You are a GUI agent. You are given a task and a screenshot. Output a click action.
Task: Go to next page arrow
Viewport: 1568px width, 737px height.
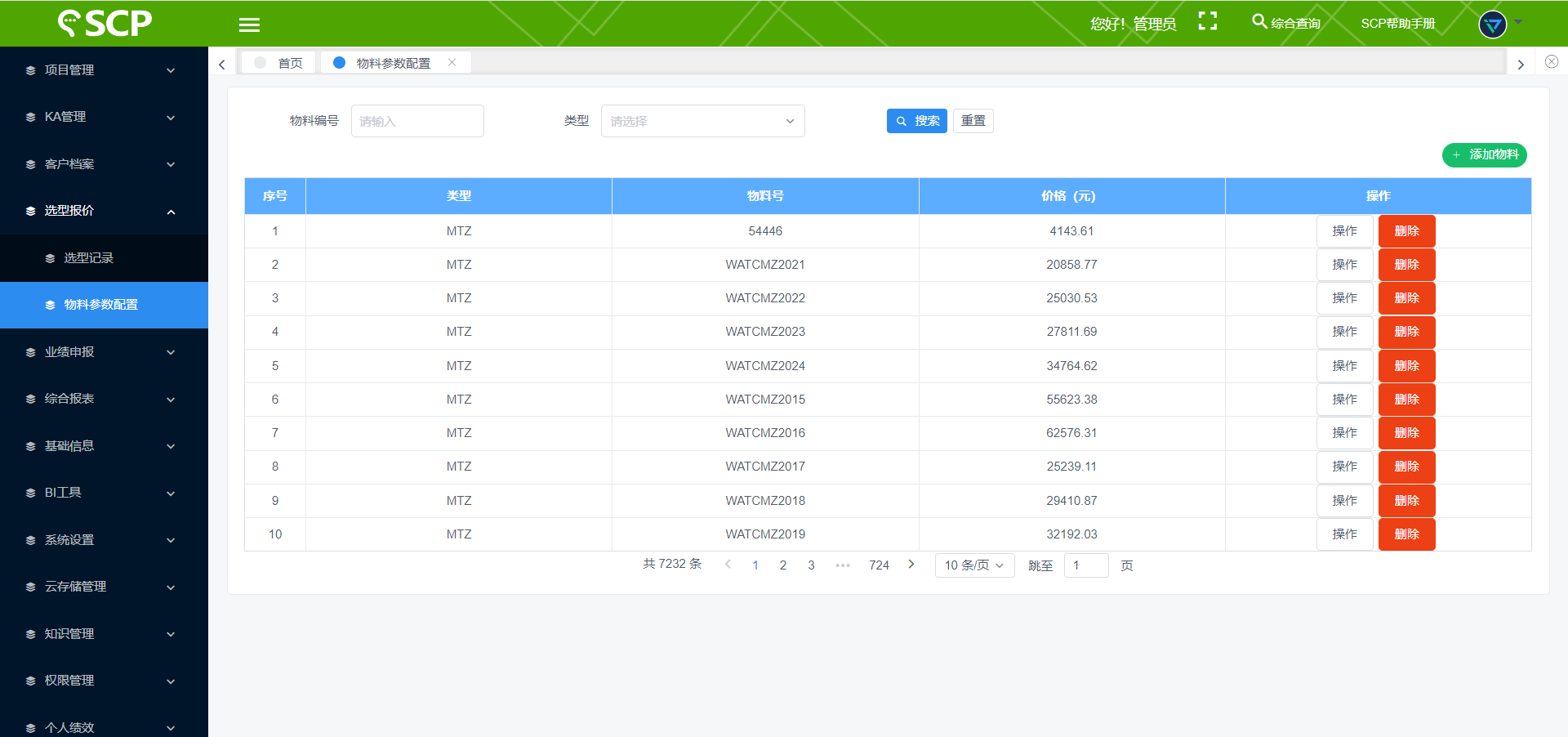coord(911,565)
